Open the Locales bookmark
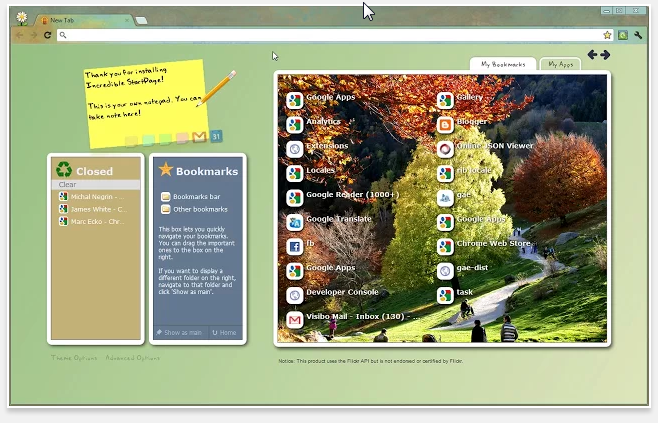This screenshot has height=423, width=658. coord(310,172)
